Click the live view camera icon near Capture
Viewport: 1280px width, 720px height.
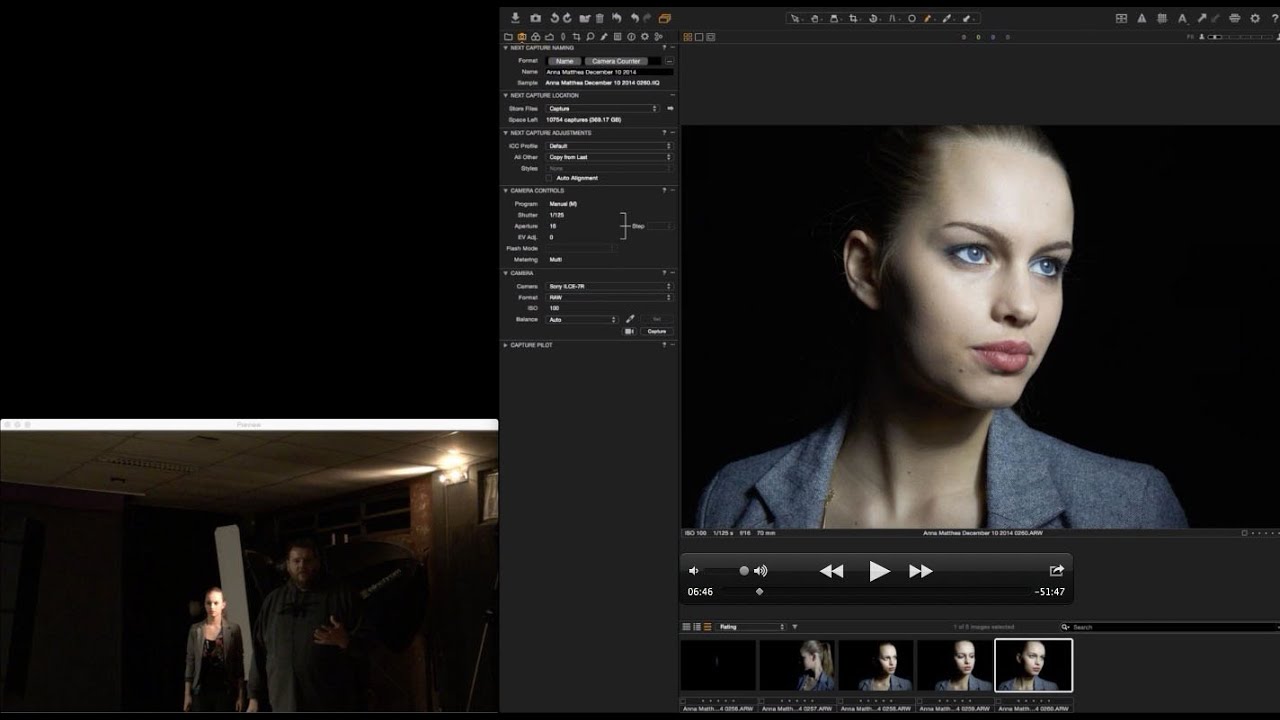point(629,331)
